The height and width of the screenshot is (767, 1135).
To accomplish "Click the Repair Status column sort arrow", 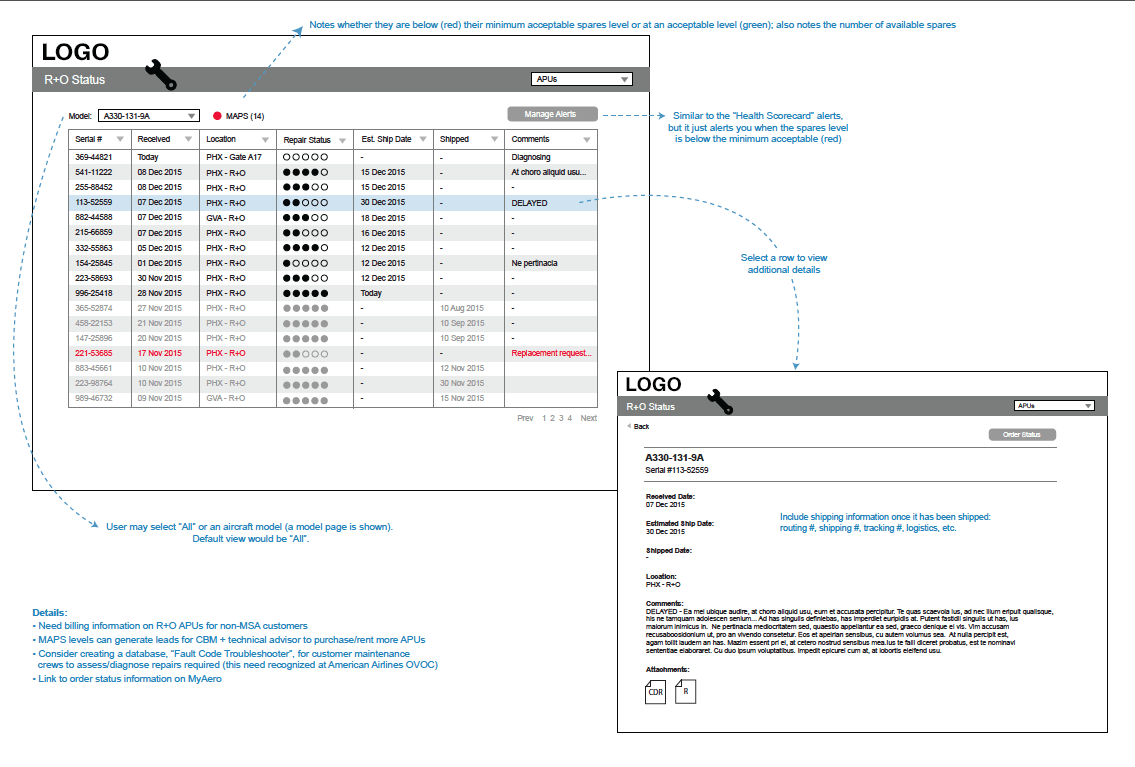I will pos(343,140).
